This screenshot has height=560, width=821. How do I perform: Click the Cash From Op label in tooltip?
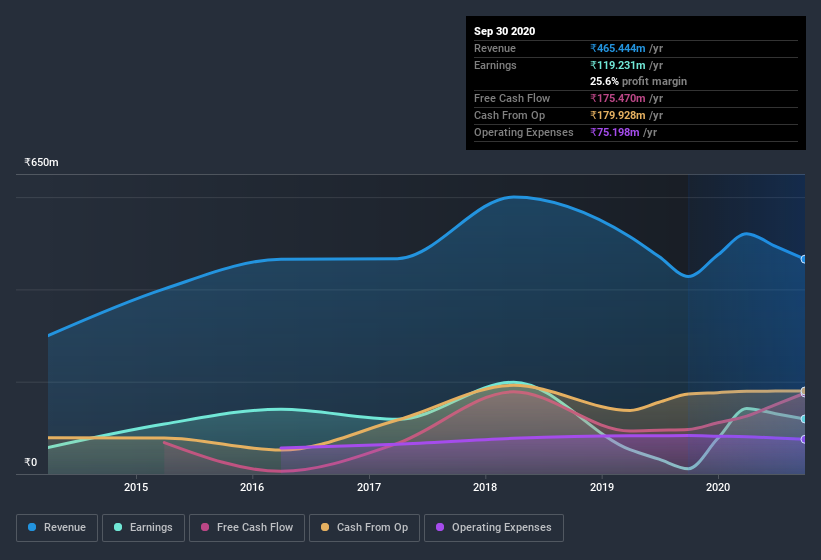pos(509,115)
